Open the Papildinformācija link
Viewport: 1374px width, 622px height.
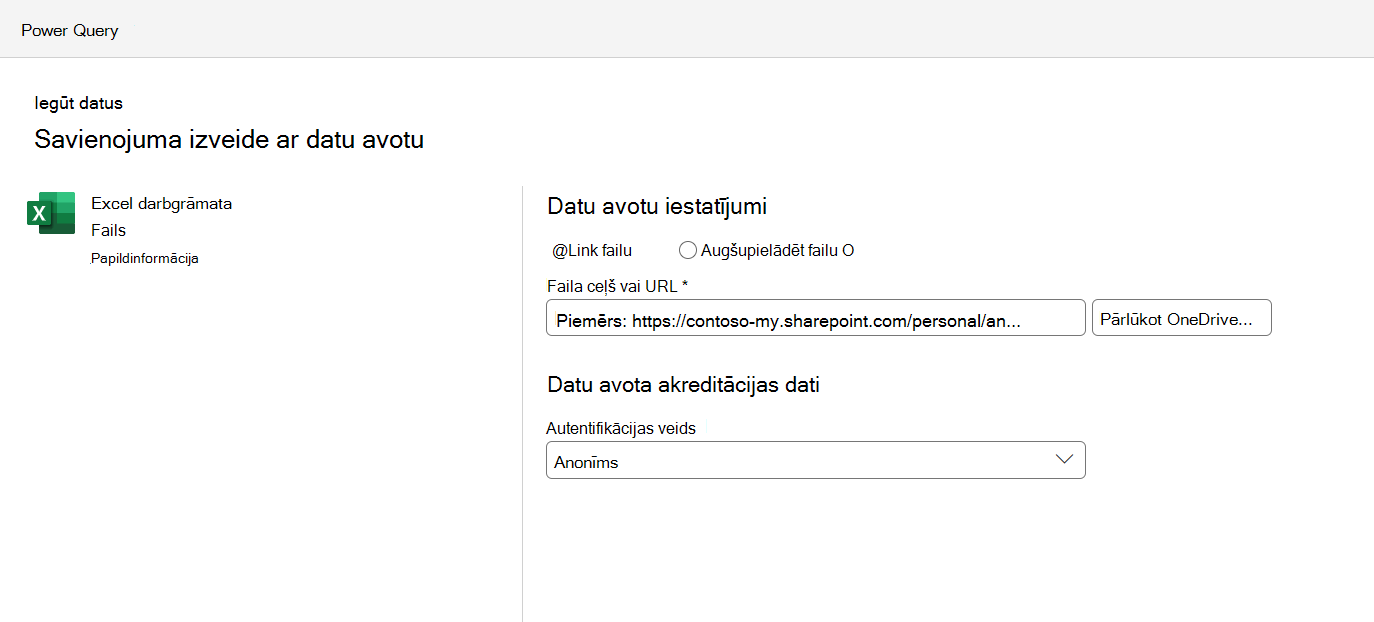[145, 258]
